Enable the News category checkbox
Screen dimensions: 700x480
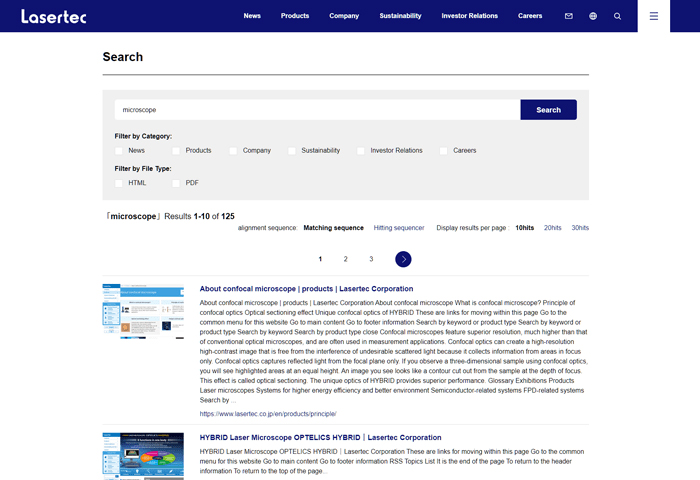[x=119, y=151]
